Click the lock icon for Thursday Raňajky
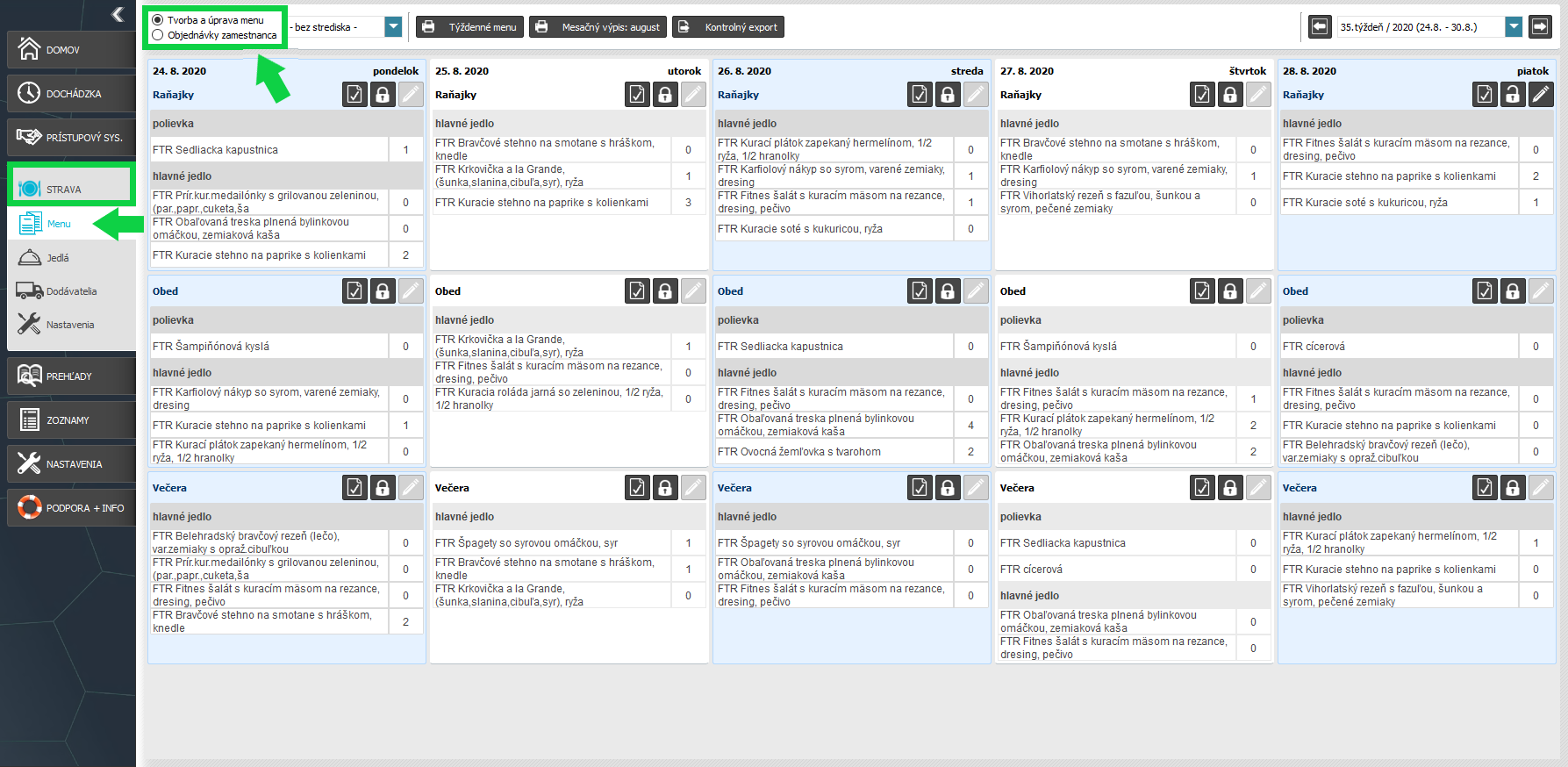 click(1230, 95)
